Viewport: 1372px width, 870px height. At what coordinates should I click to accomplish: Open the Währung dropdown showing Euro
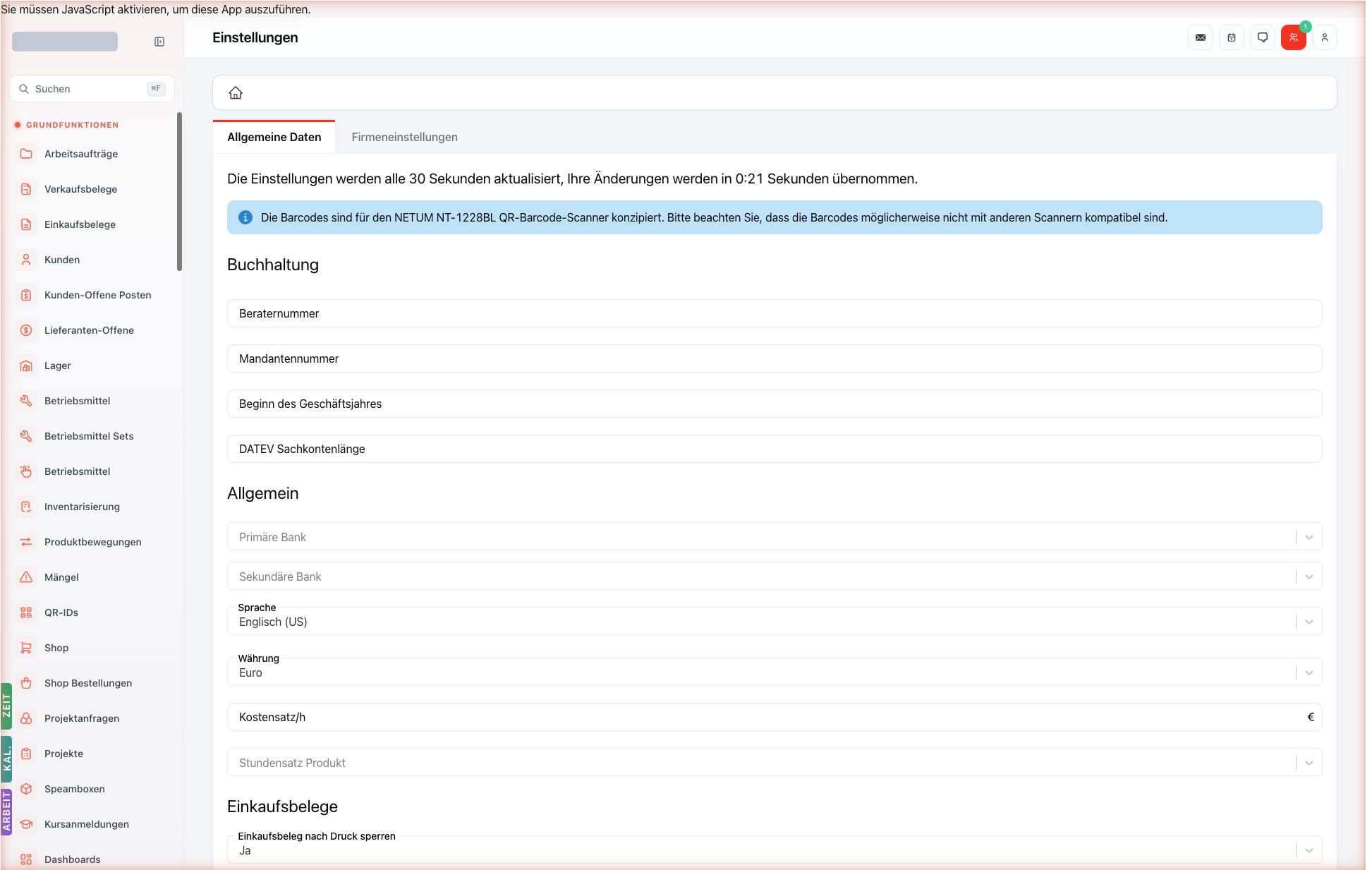pos(775,672)
